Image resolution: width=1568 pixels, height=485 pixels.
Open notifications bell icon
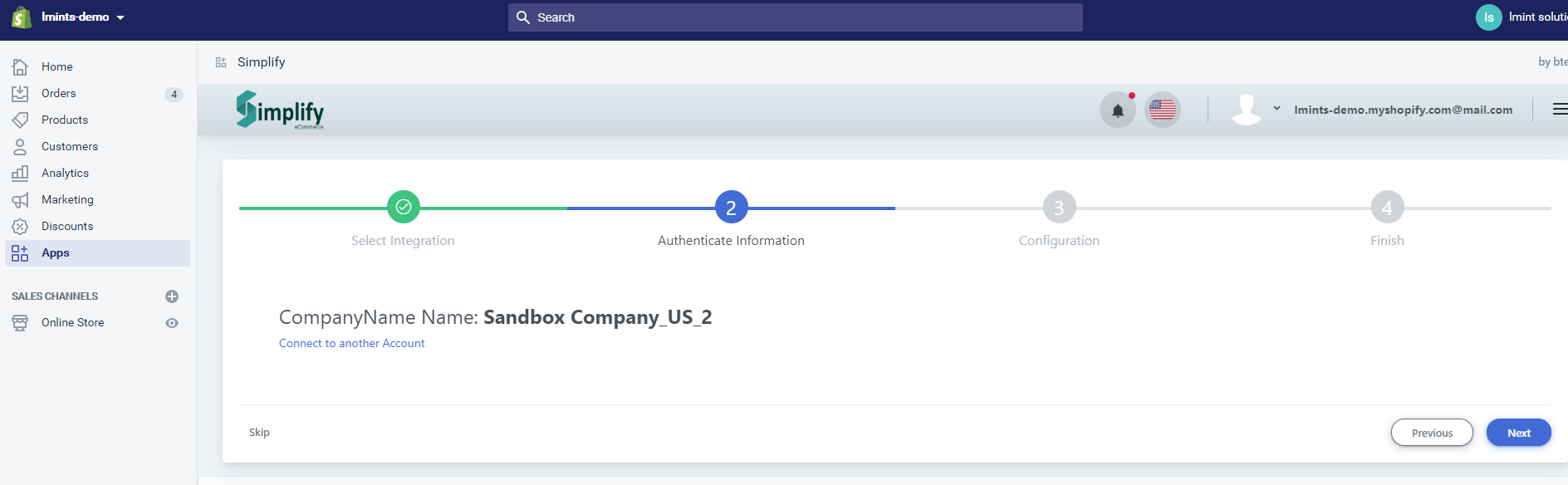click(1118, 110)
